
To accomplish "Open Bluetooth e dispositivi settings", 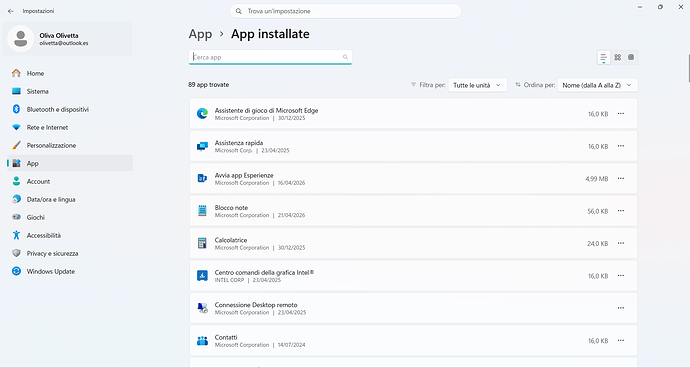I will click(70, 109).
